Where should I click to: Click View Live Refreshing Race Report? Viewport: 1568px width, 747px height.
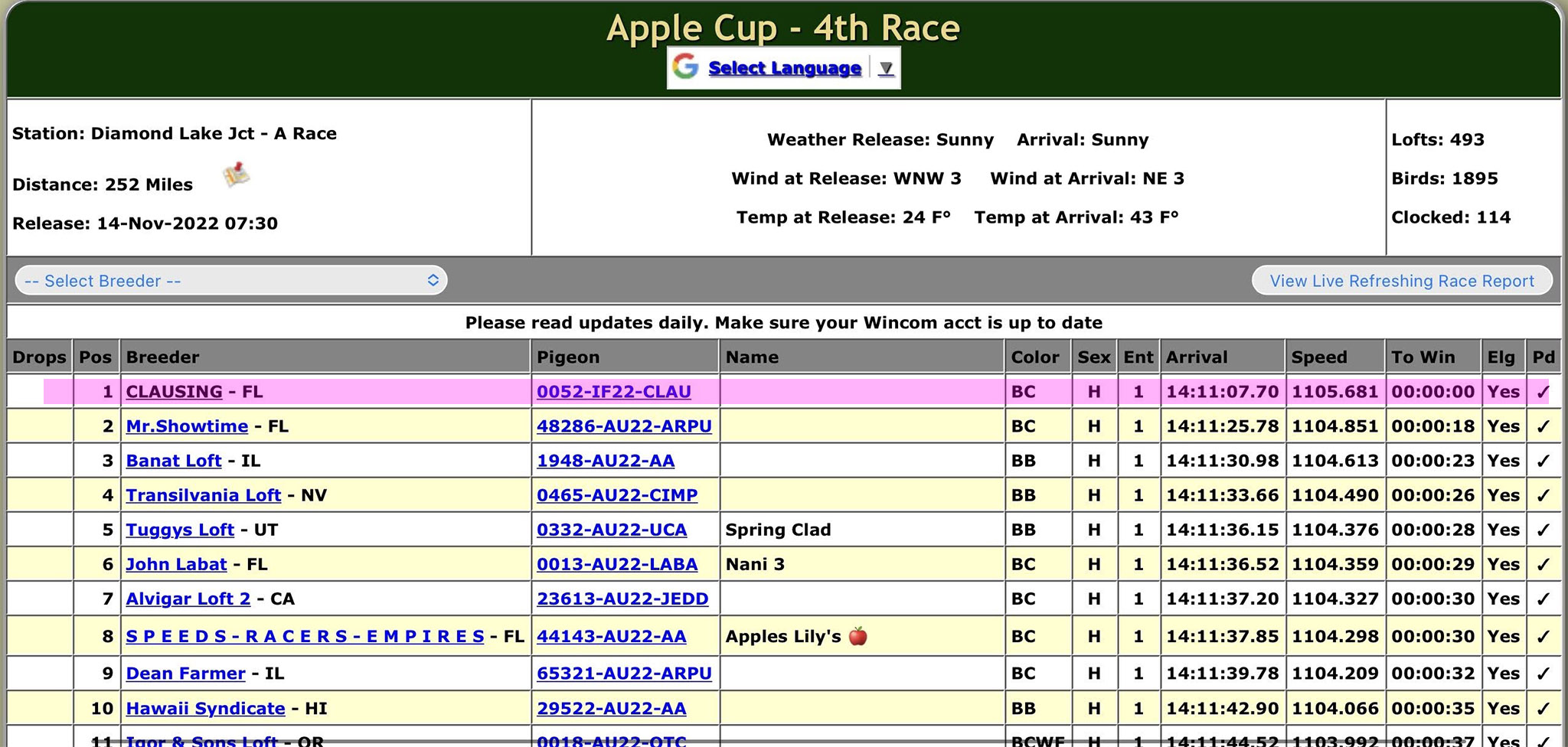(x=1402, y=281)
